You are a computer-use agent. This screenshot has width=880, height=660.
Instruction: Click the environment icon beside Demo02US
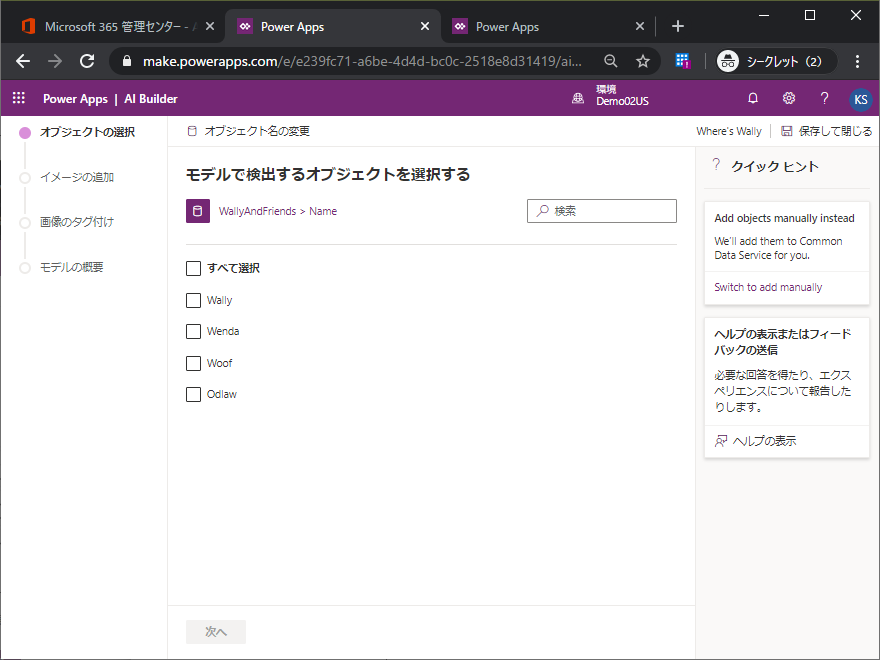[x=578, y=99]
